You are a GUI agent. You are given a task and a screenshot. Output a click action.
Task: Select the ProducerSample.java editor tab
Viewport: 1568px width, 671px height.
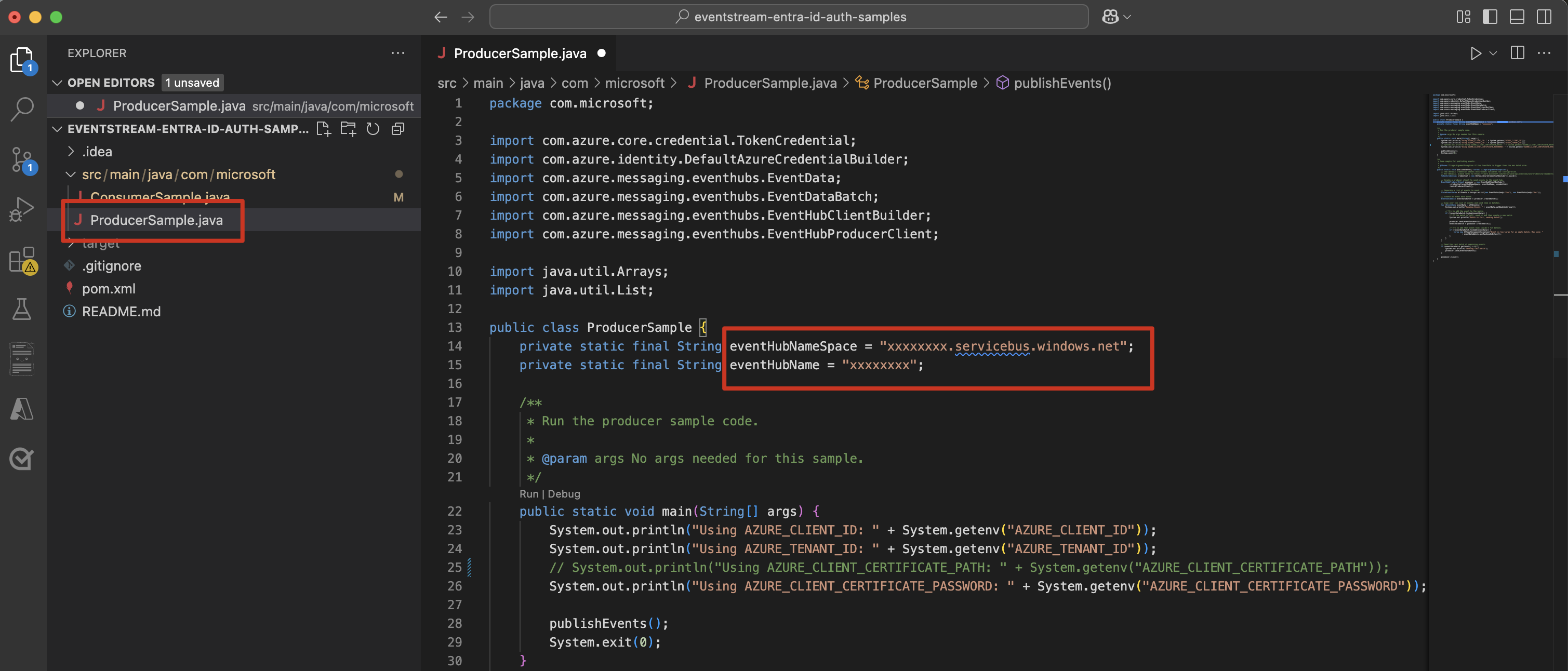click(x=519, y=53)
